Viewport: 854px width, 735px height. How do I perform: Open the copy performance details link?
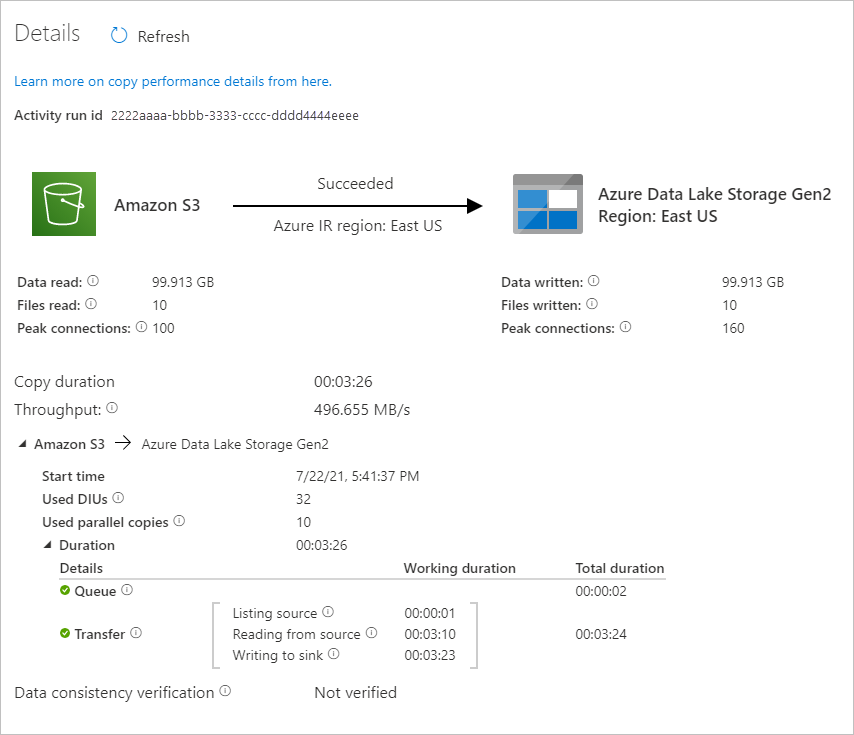(x=173, y=81)
